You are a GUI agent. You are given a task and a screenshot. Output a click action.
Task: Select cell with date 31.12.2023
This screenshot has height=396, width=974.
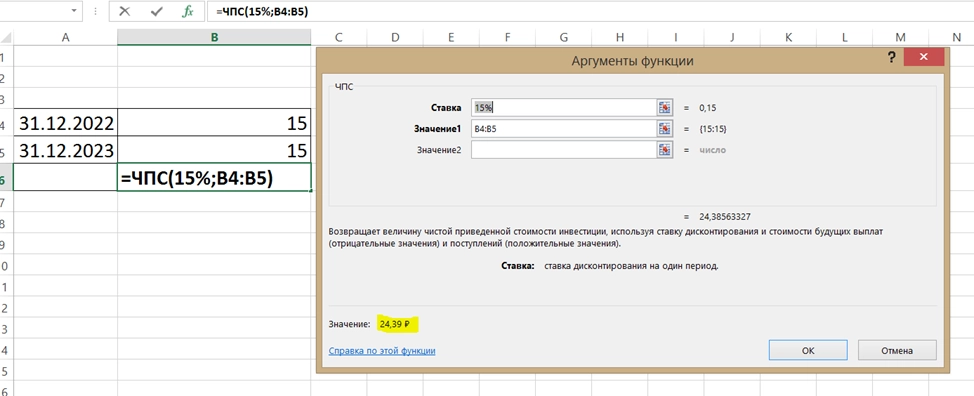point(65,150)
